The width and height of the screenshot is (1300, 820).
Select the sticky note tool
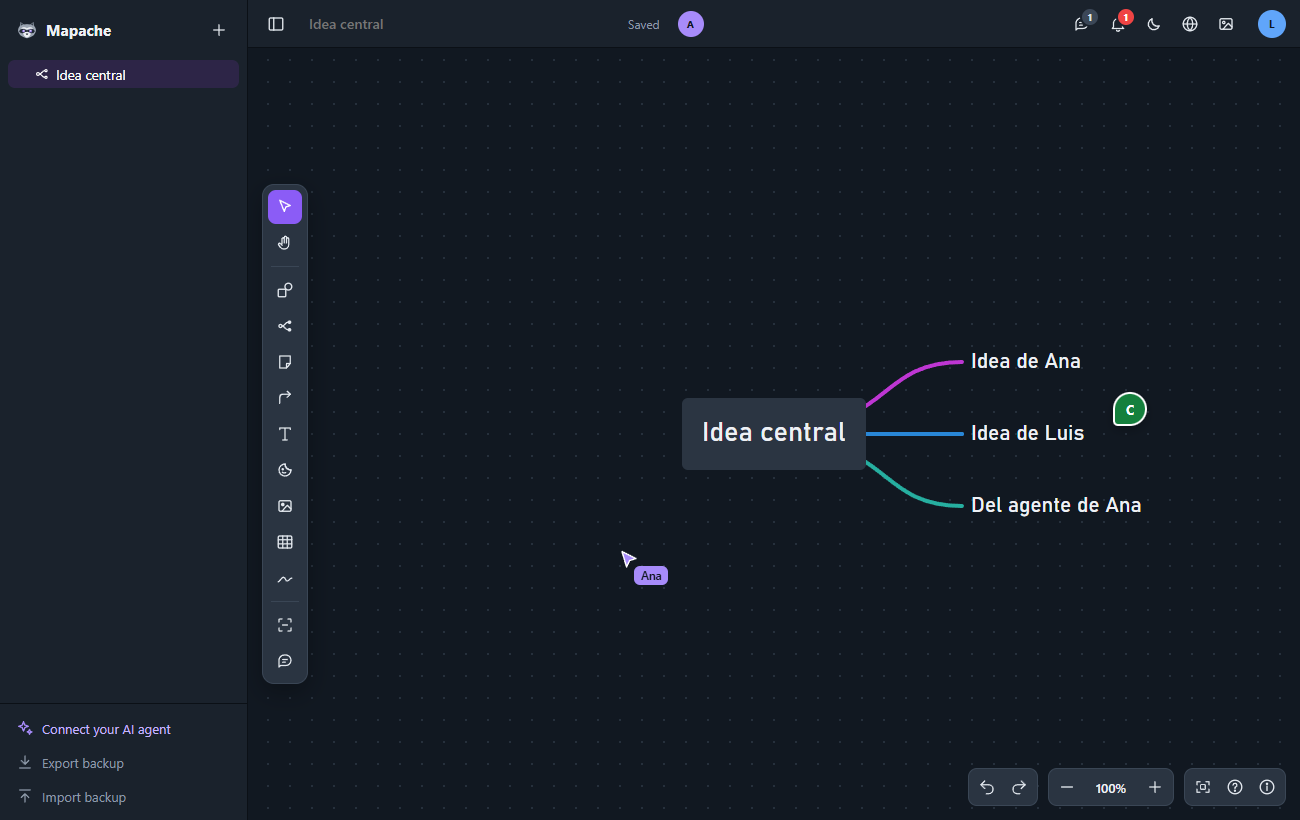(x=285, y=362)
